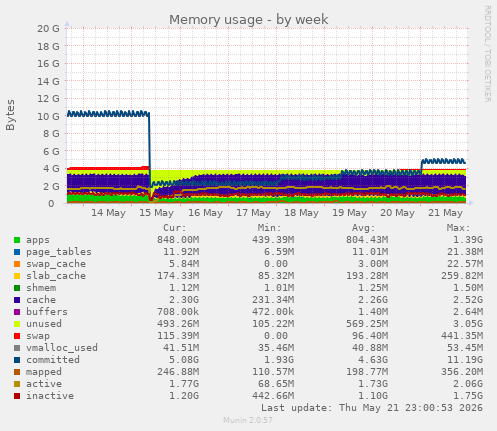Click the '20 G' y-axis label
This screenshot has width=497, height=431.
pos(48,29)
